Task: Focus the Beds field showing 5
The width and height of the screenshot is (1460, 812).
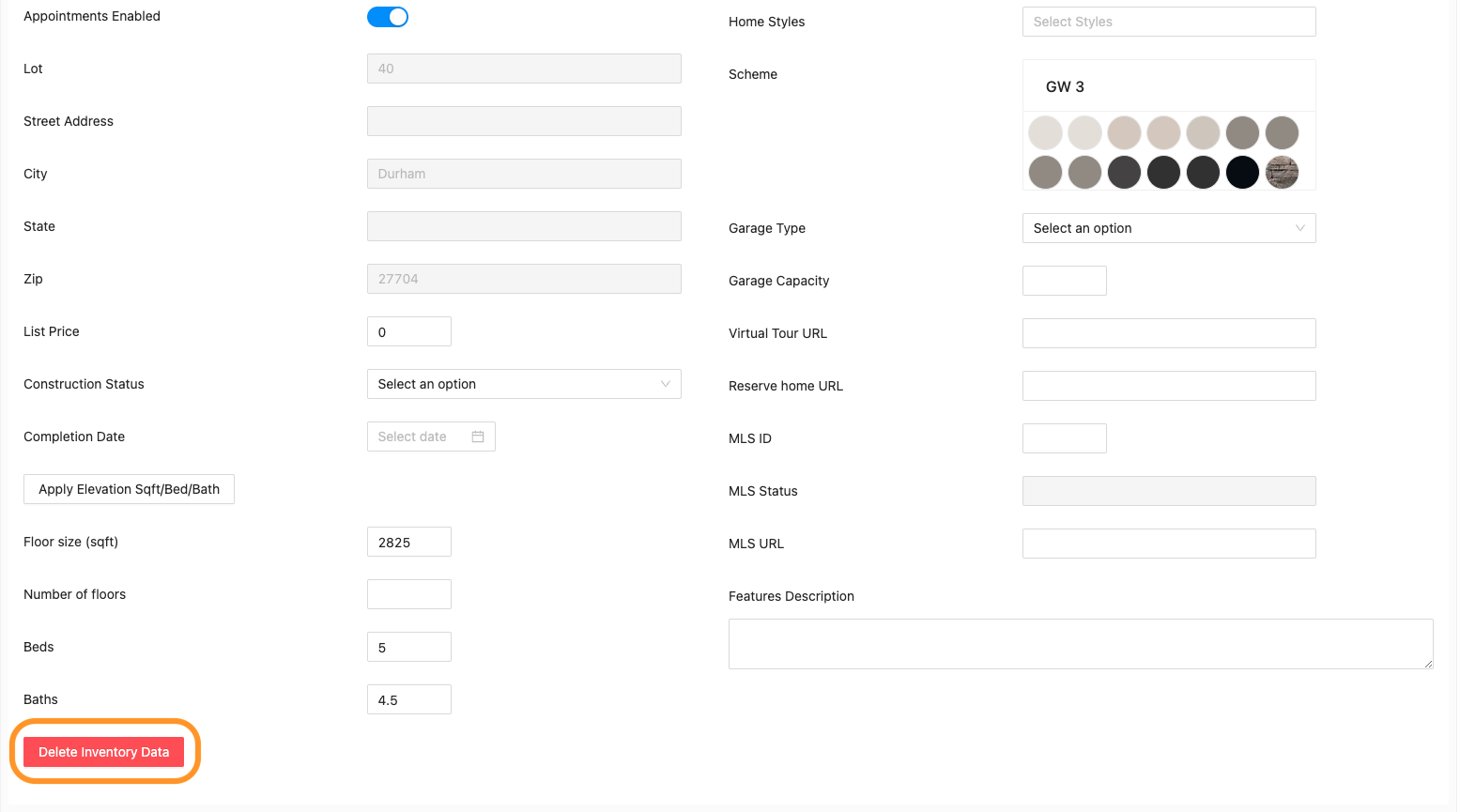Action: tap(409, 647)
